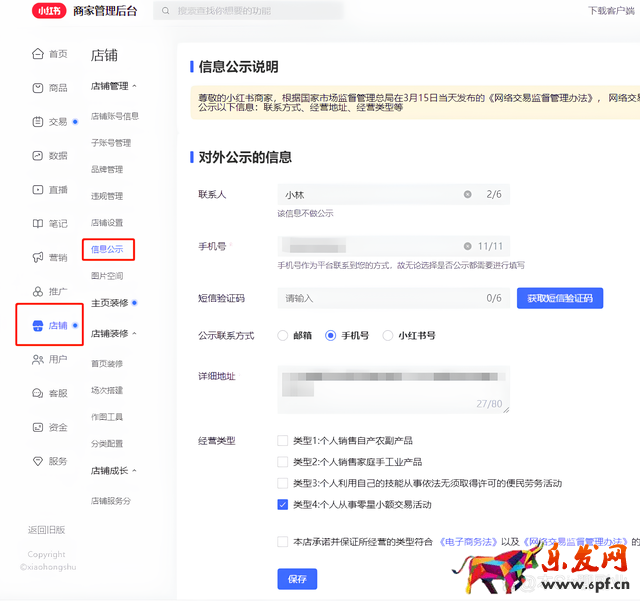Click the 短信验证码 input field
Image resolution: width=640 pixels, height=605 pixels.
pos(380,298)
